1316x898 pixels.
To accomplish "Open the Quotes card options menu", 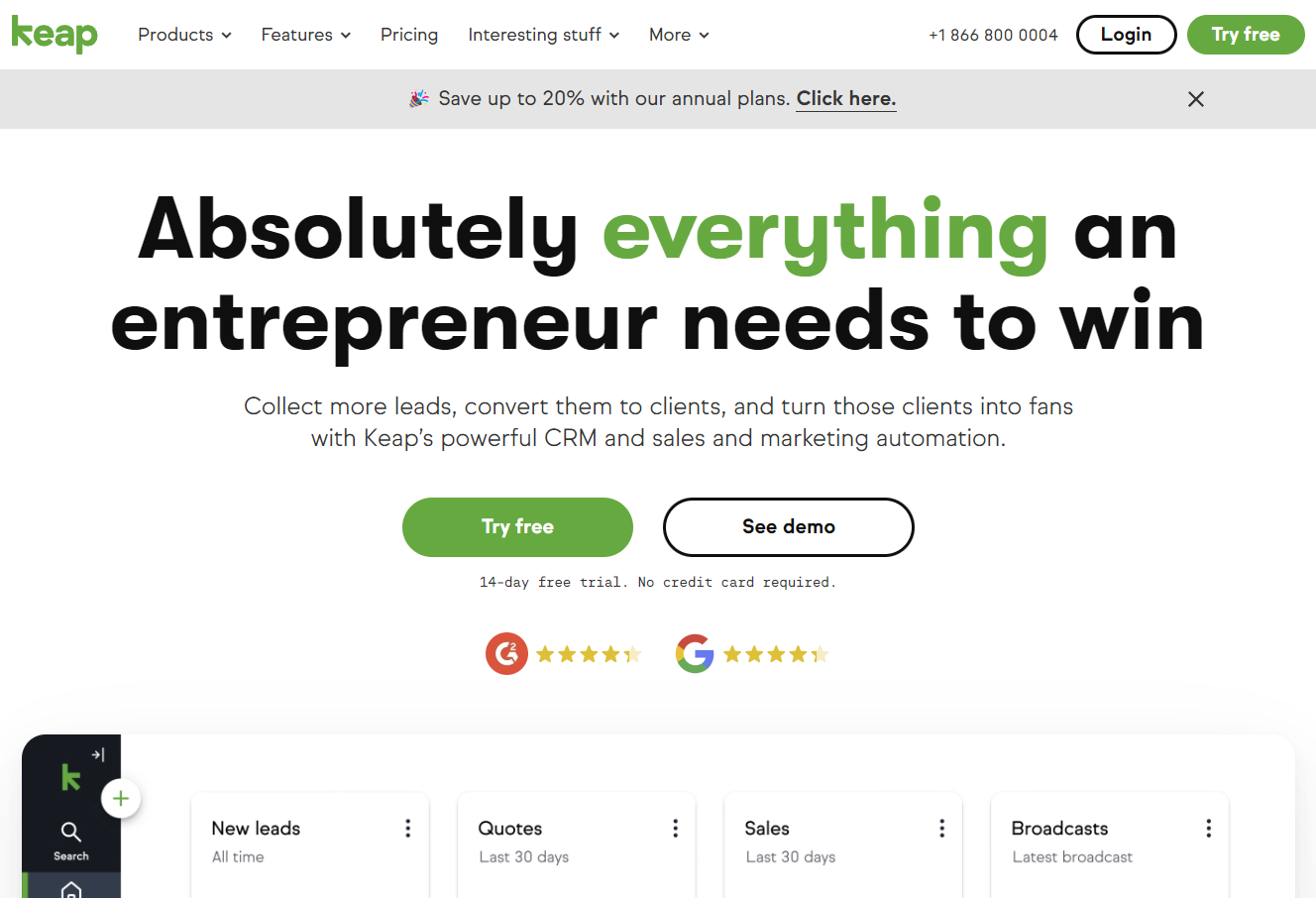I will pos(675,829).
